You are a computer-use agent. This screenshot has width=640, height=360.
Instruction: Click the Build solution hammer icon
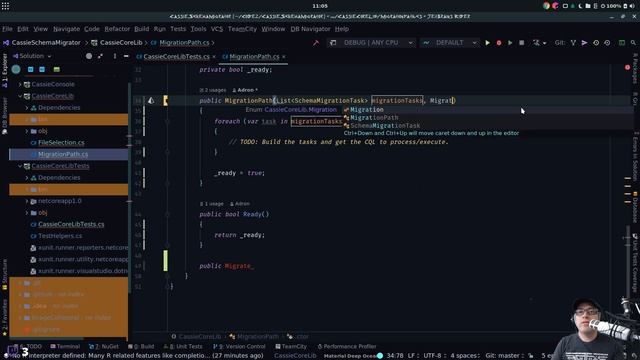pos(316,42)
